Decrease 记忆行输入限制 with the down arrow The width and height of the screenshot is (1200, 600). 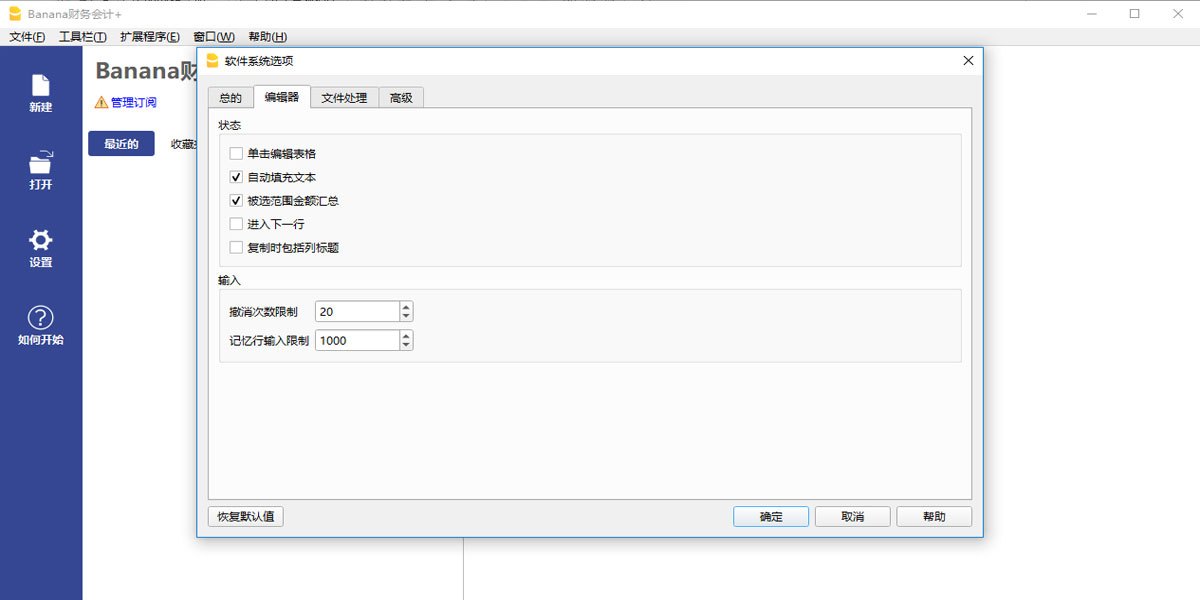406,345
